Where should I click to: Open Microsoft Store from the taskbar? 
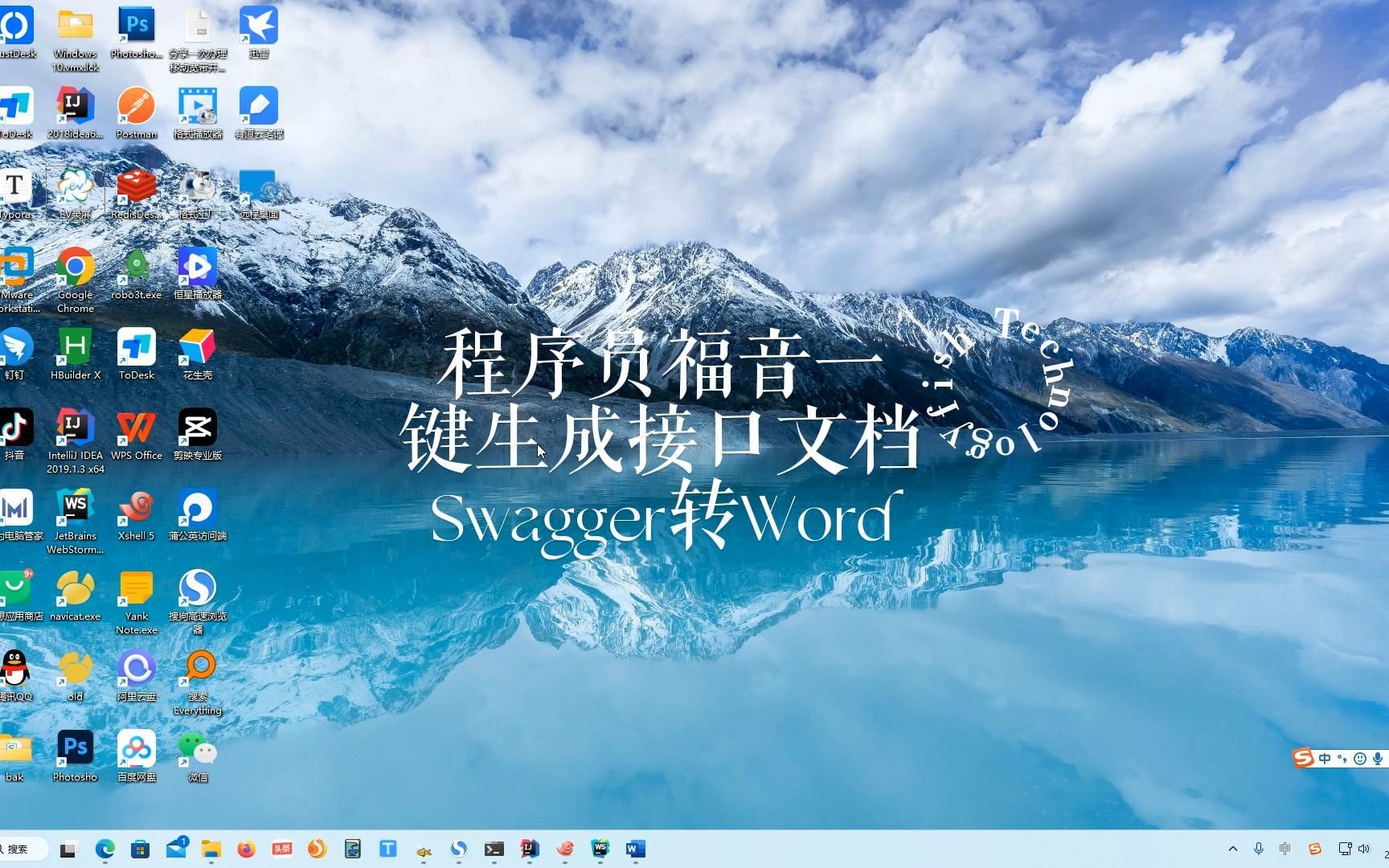click(140, 849)
